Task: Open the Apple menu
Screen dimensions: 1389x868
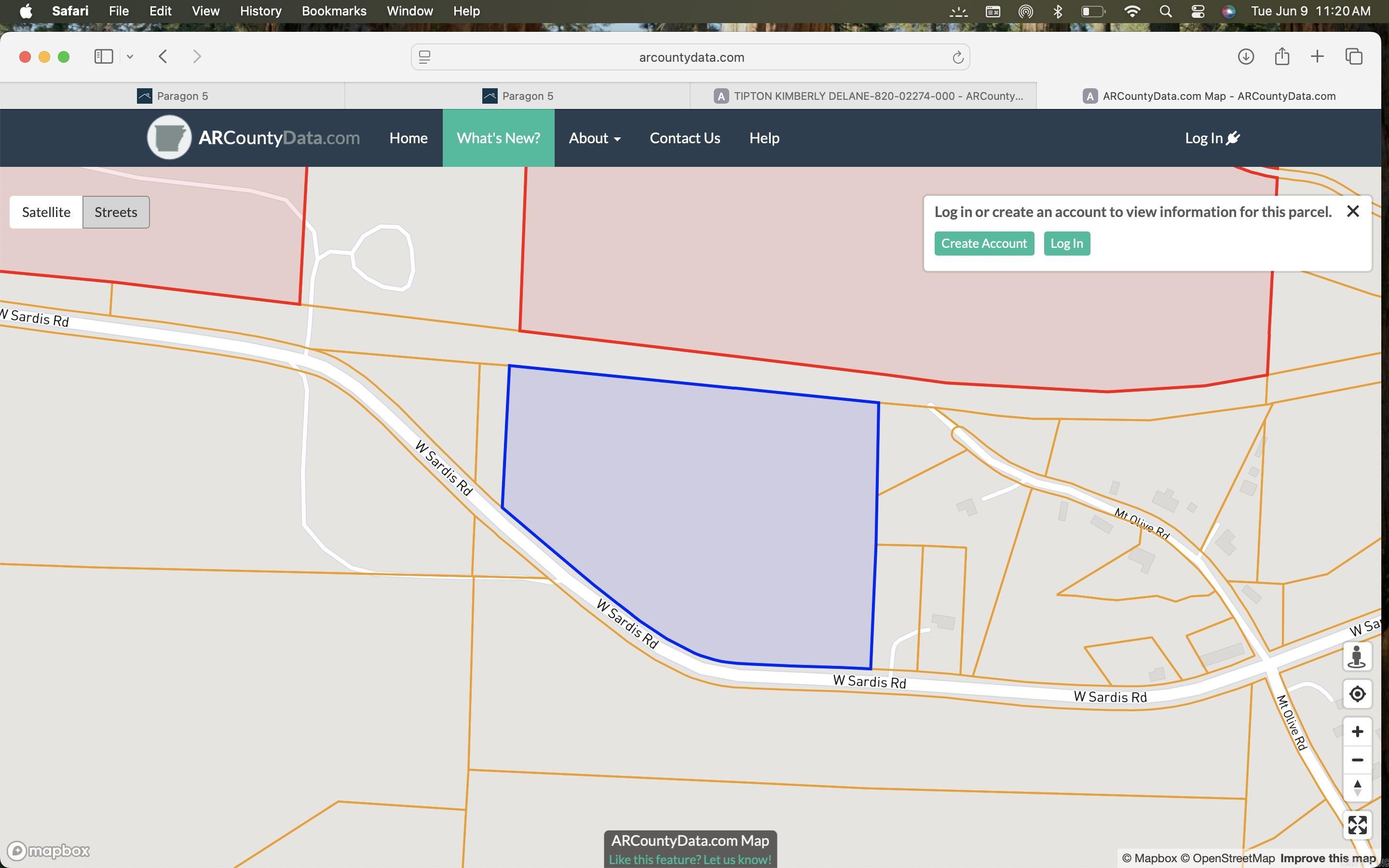Action: [x=26, y=11]
